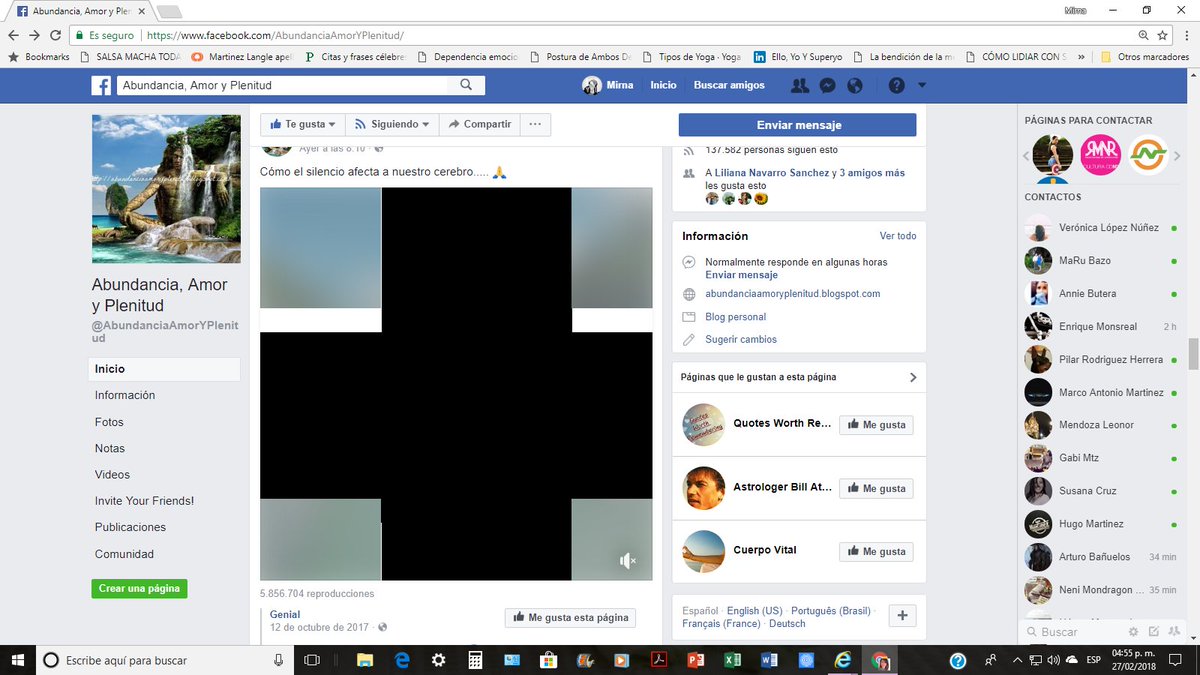Screen dimensions: 1200x675
Task: Open the calculator from the taskbar
Action: click(x=475, y=660)
